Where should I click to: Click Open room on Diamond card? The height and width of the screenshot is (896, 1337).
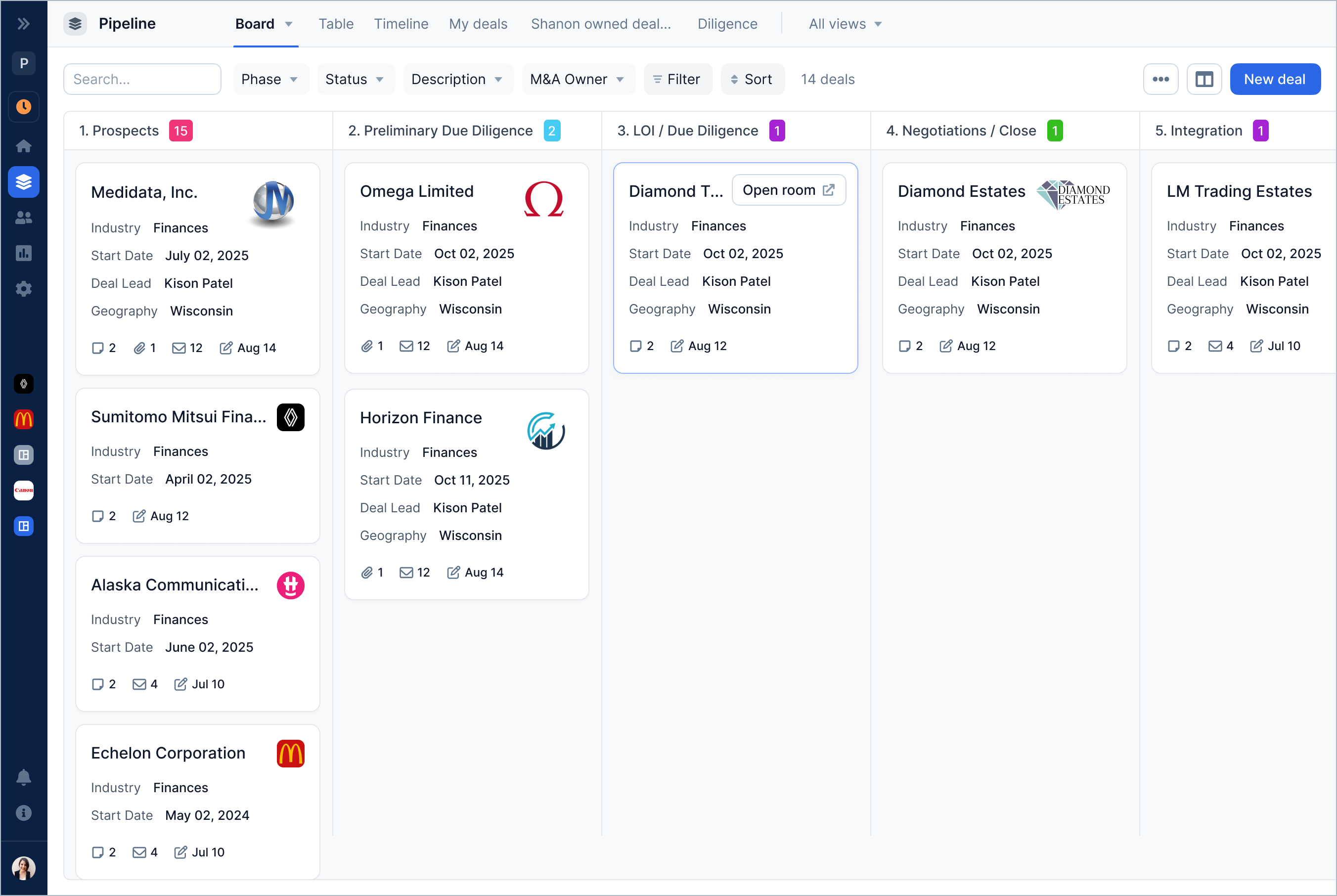click(x=788, y=190)
